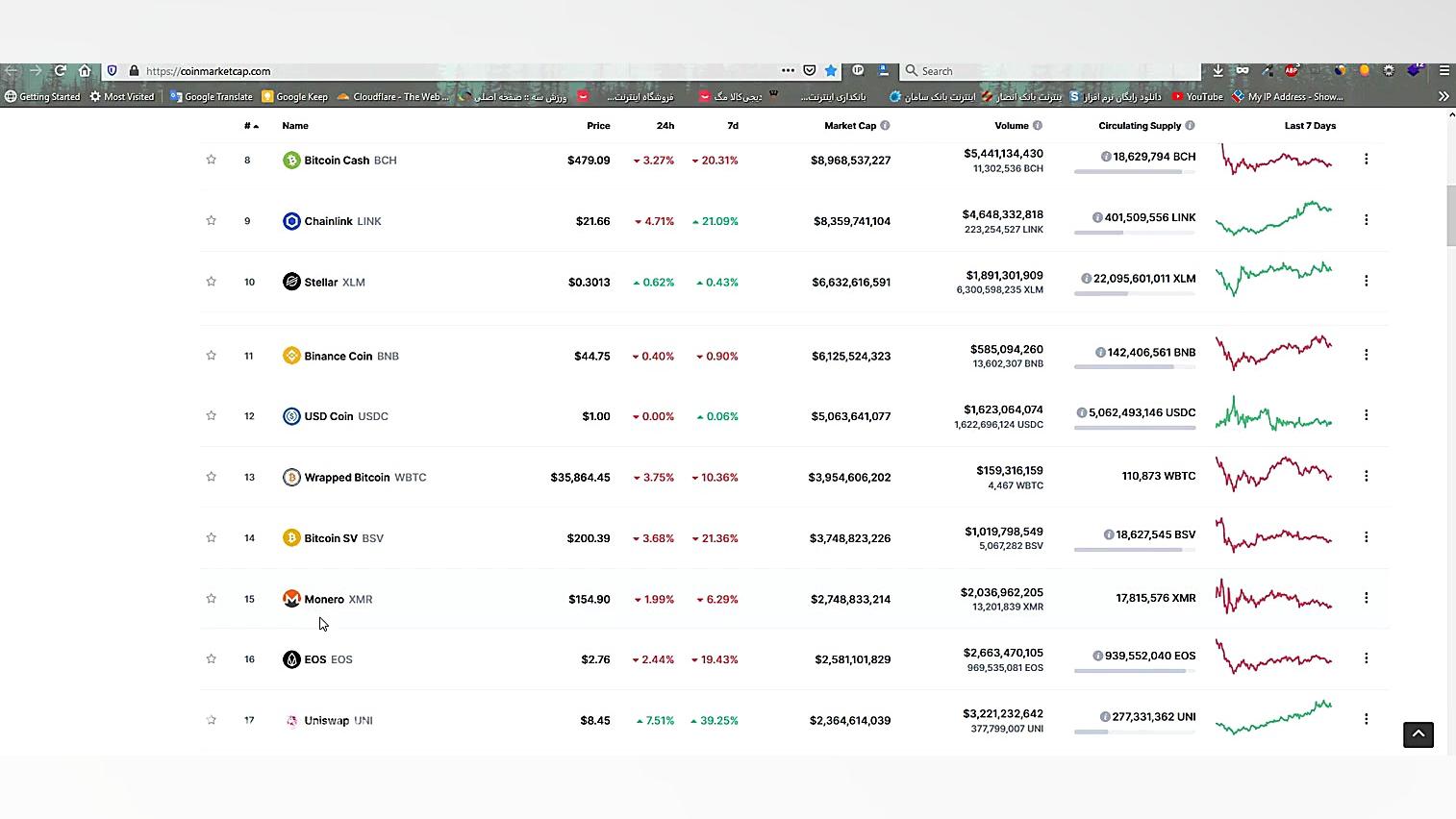Show info tooltip next to Volume
This screenshot has height=819, width=1456.
click(x=1038, y=126)
